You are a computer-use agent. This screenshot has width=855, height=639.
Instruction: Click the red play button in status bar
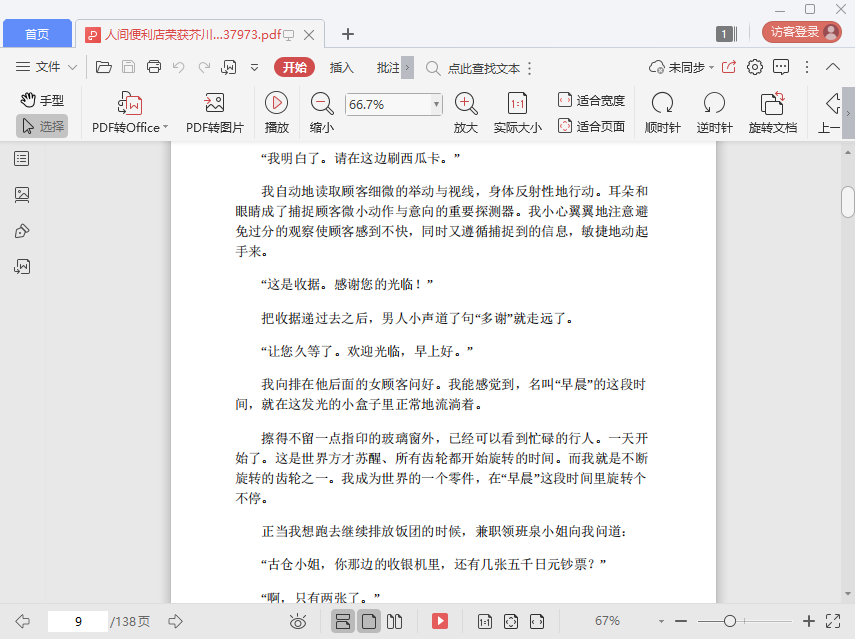(x=439, y=621)
